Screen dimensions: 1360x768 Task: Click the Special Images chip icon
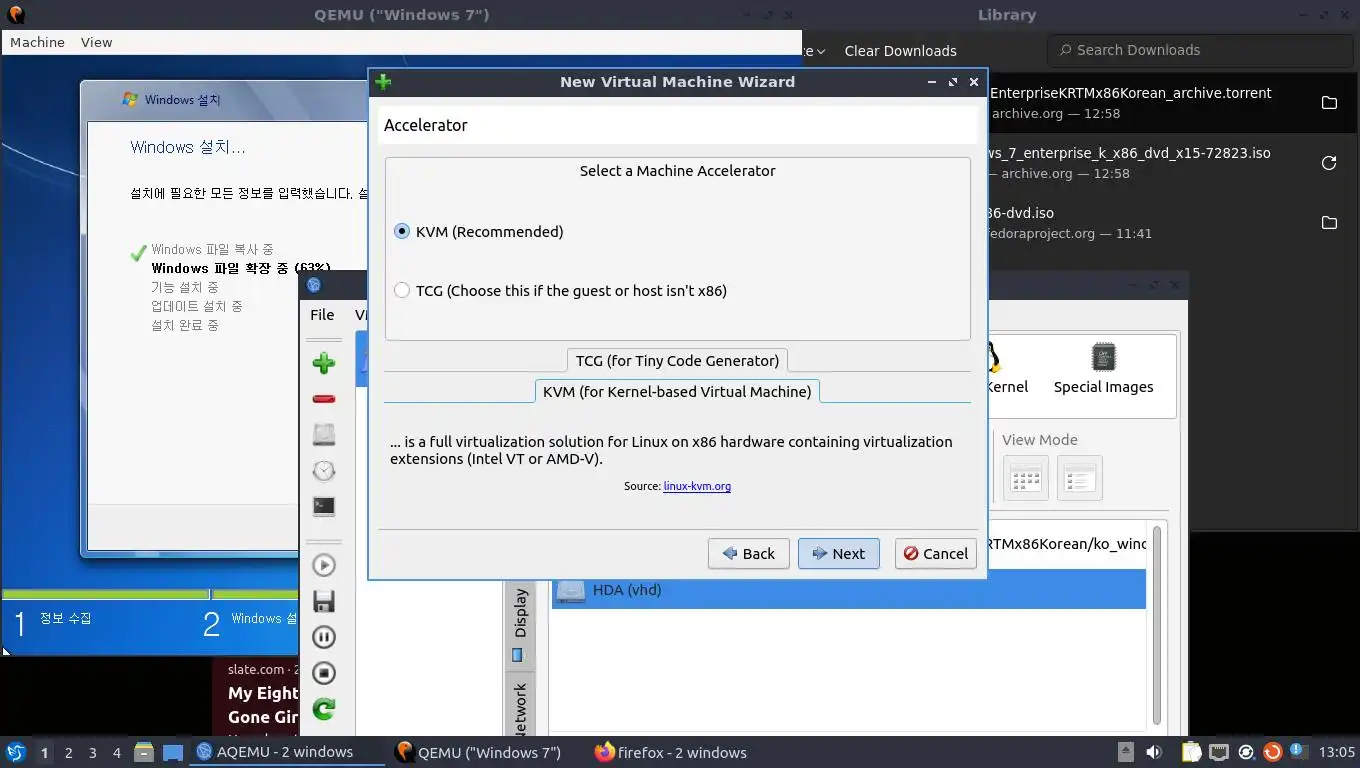1103,369
